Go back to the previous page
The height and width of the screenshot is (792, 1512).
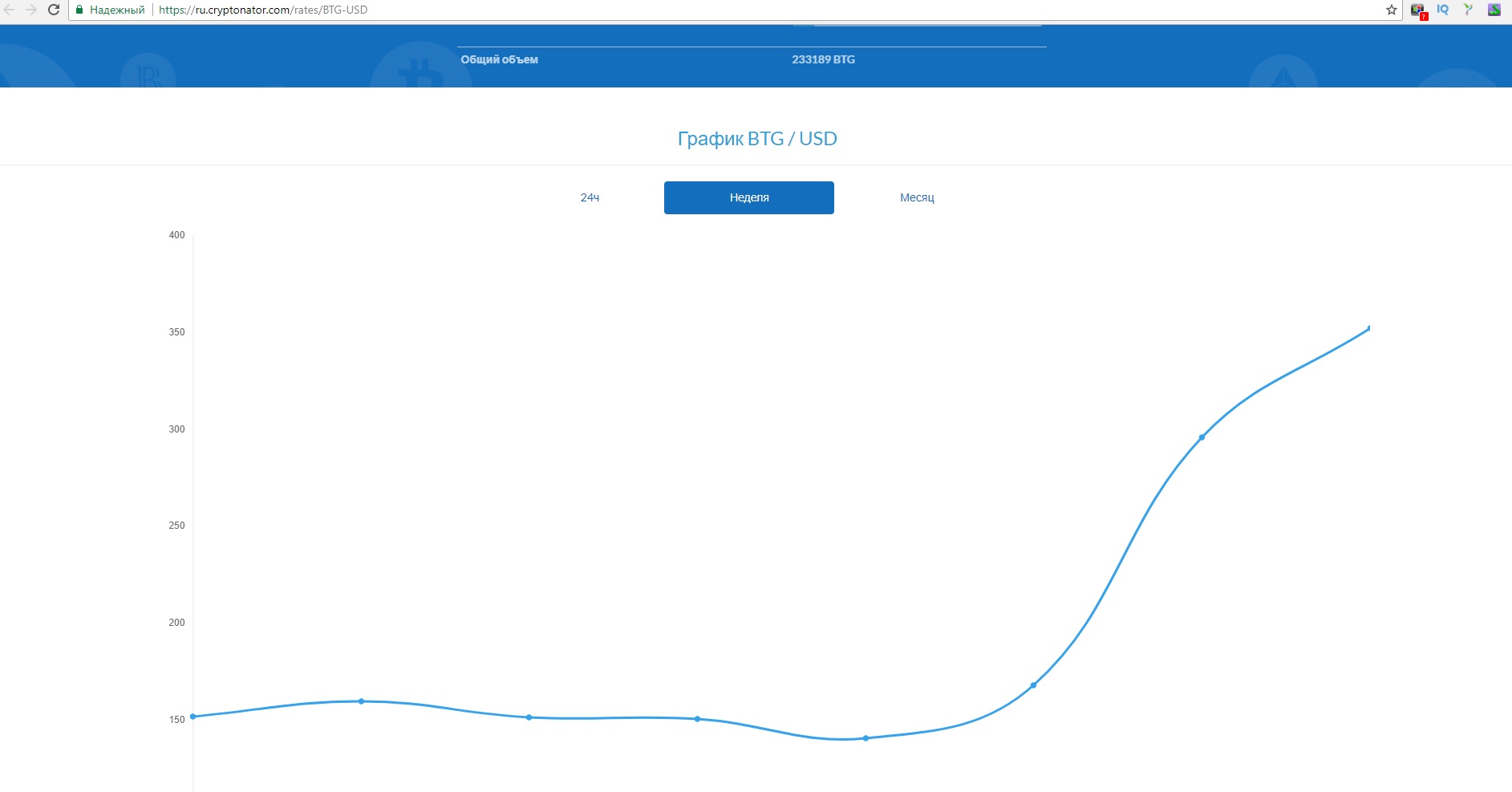(x=10, y=10)
